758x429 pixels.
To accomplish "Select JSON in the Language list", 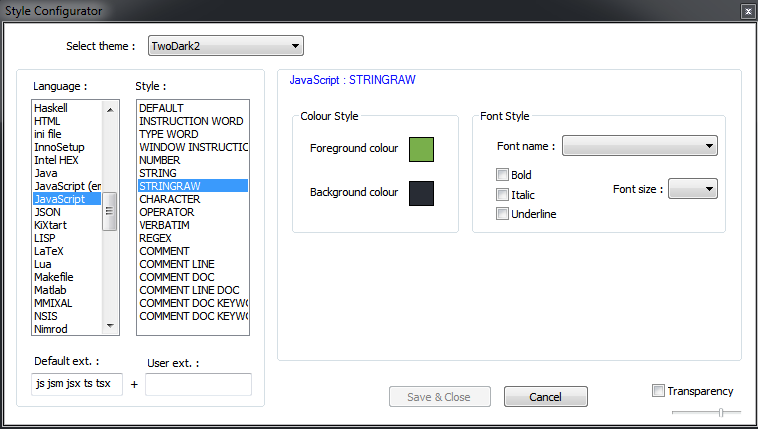I will pyautogui.click(x=67, y=212).
